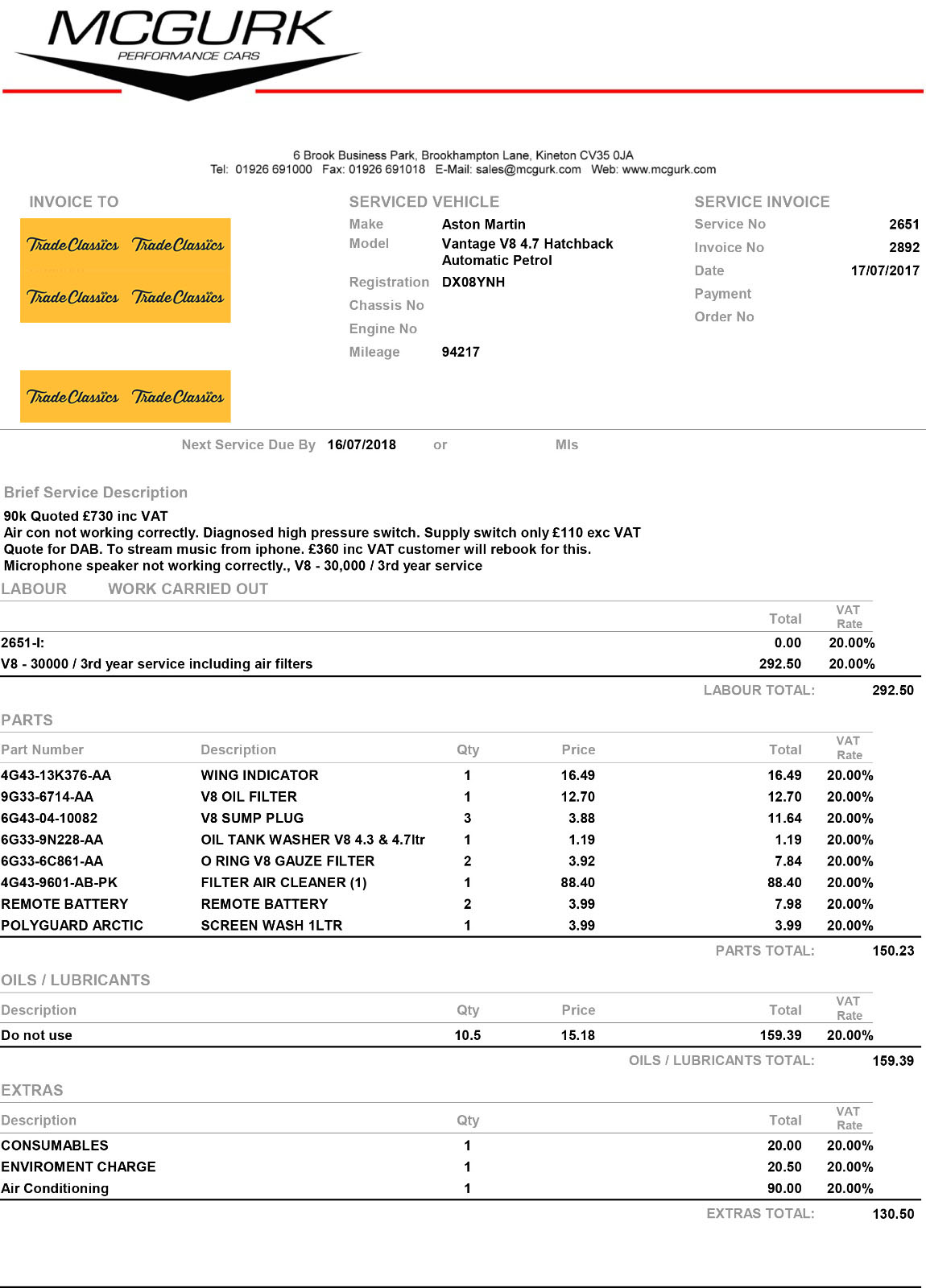Select fax number 01926 691018
The height and width of the screenshot is (1288, 926).
click(387, 170)
